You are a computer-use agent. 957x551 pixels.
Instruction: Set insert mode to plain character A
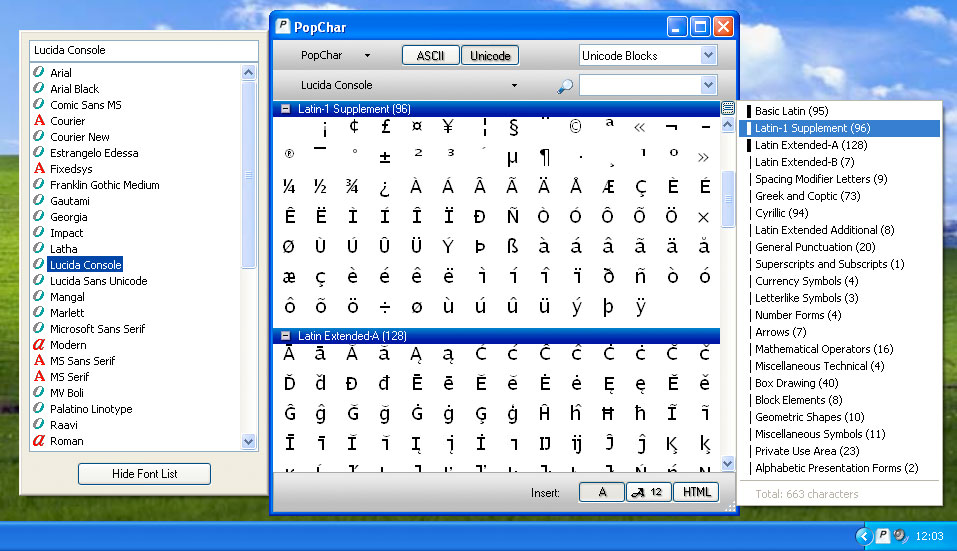point(602,492)
